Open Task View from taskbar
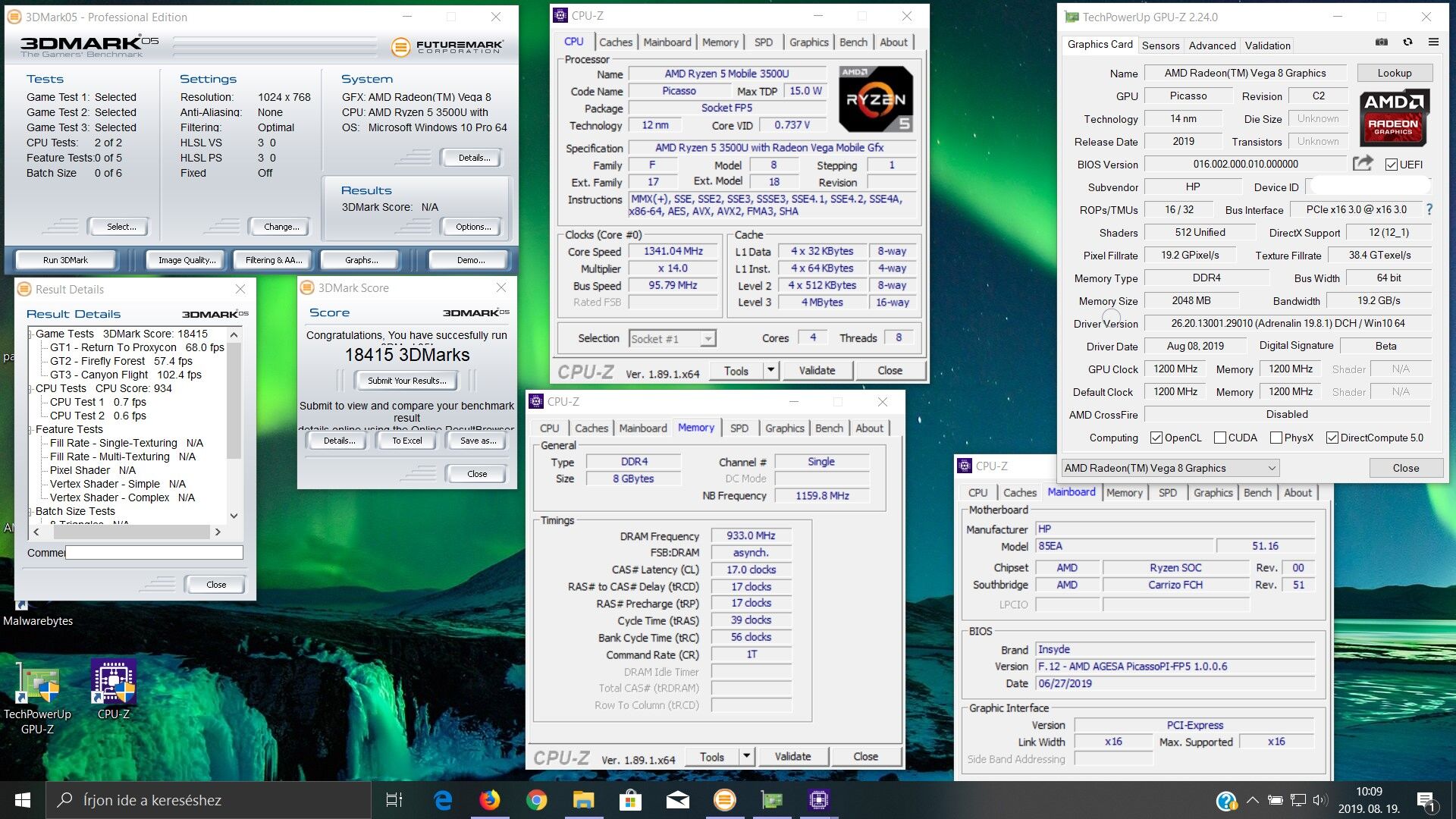 (394, 800)
